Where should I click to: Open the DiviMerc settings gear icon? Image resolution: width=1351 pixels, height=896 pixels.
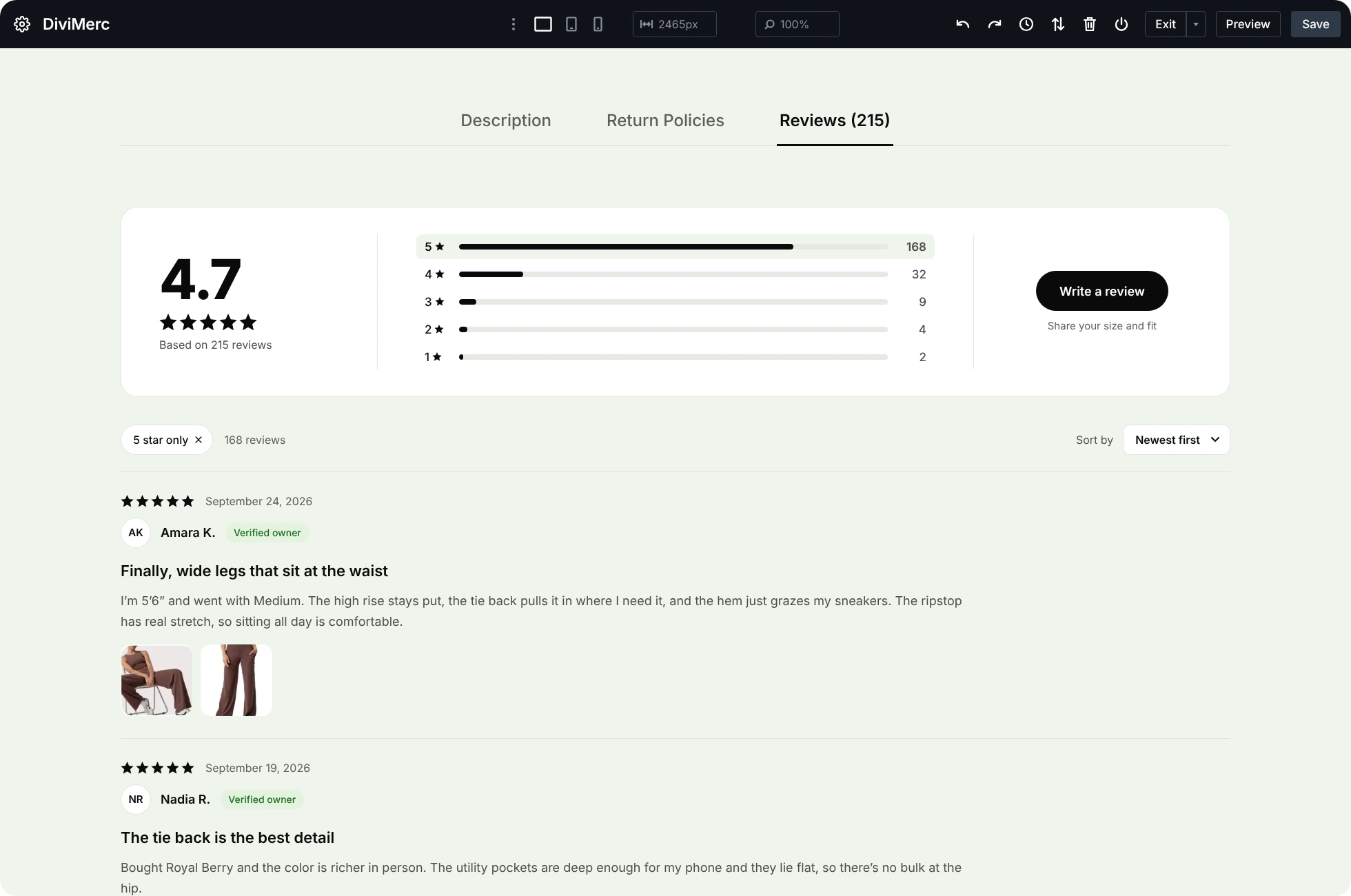pyautogui.click(x=22, y=24)
